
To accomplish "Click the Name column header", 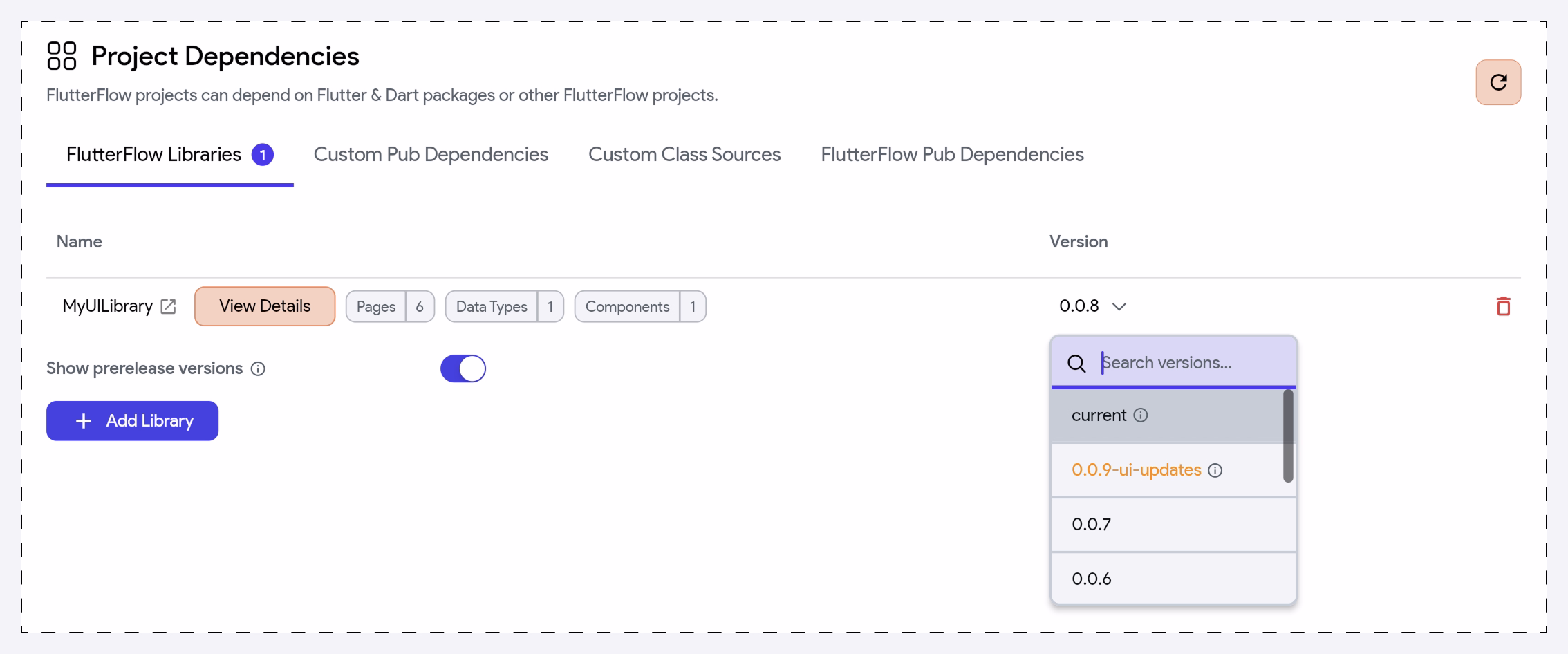I will click(80, 242).
